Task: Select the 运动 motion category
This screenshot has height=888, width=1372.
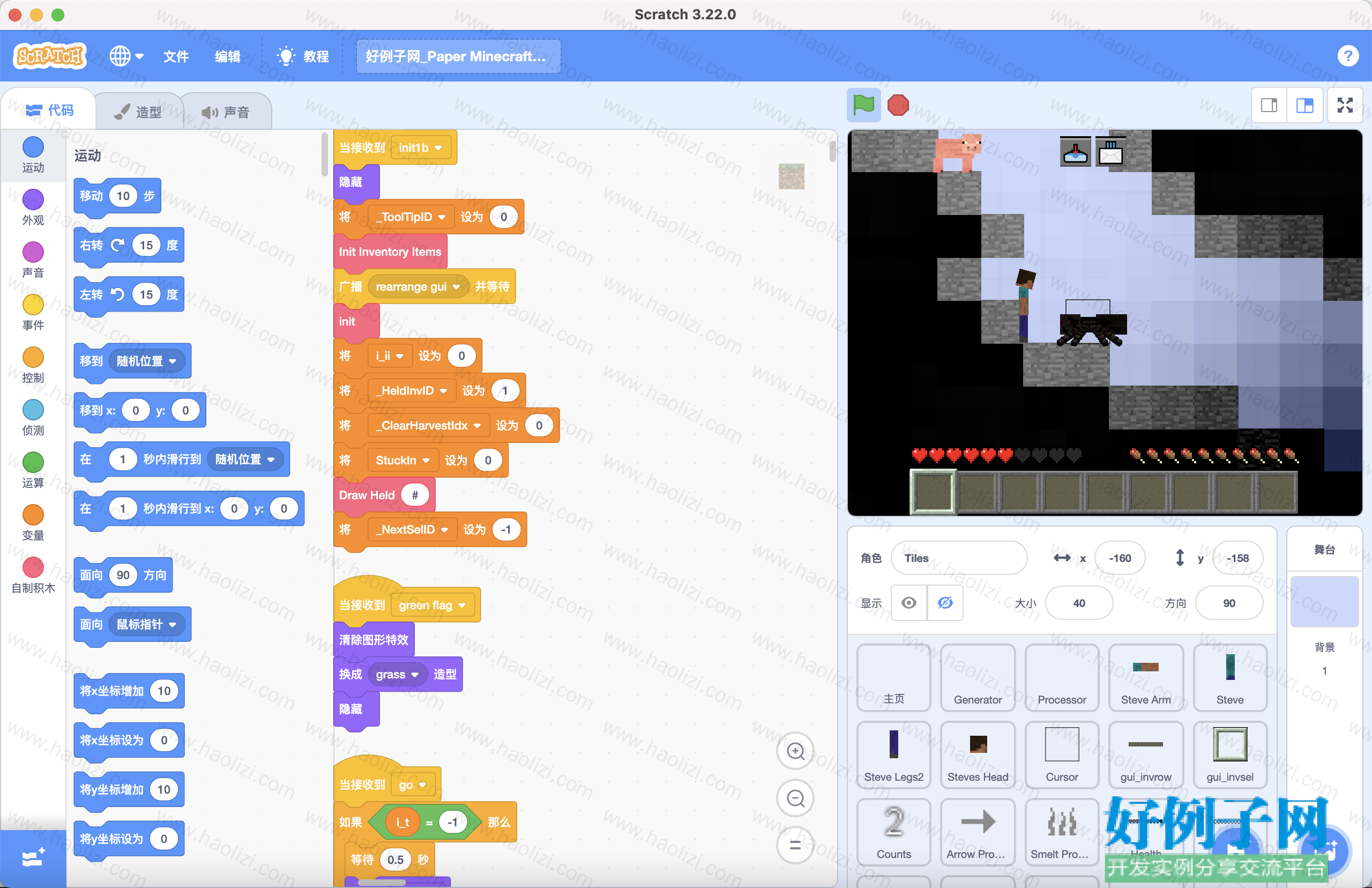Action: [33, 154]
